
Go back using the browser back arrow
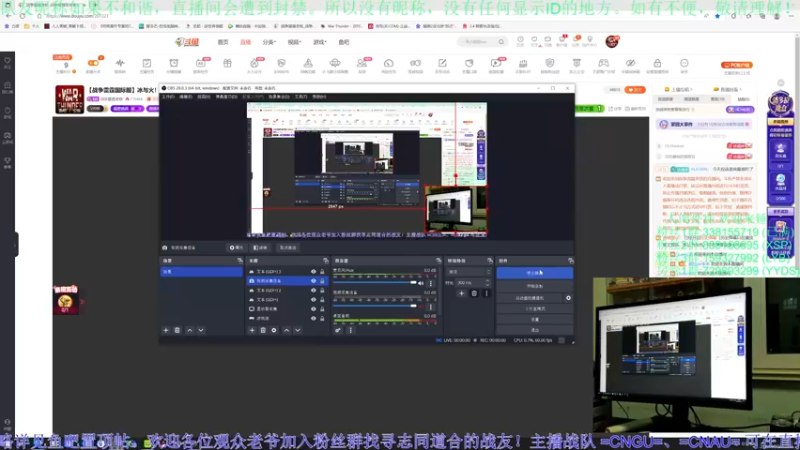coord(9,16)
